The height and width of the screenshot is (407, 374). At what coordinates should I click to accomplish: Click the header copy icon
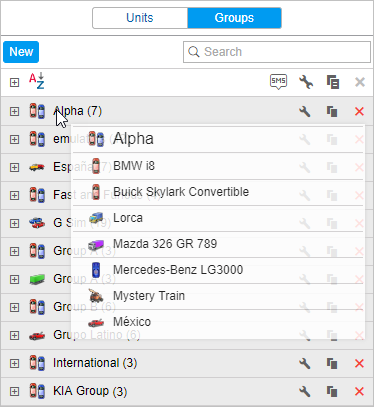pos(333,82)
